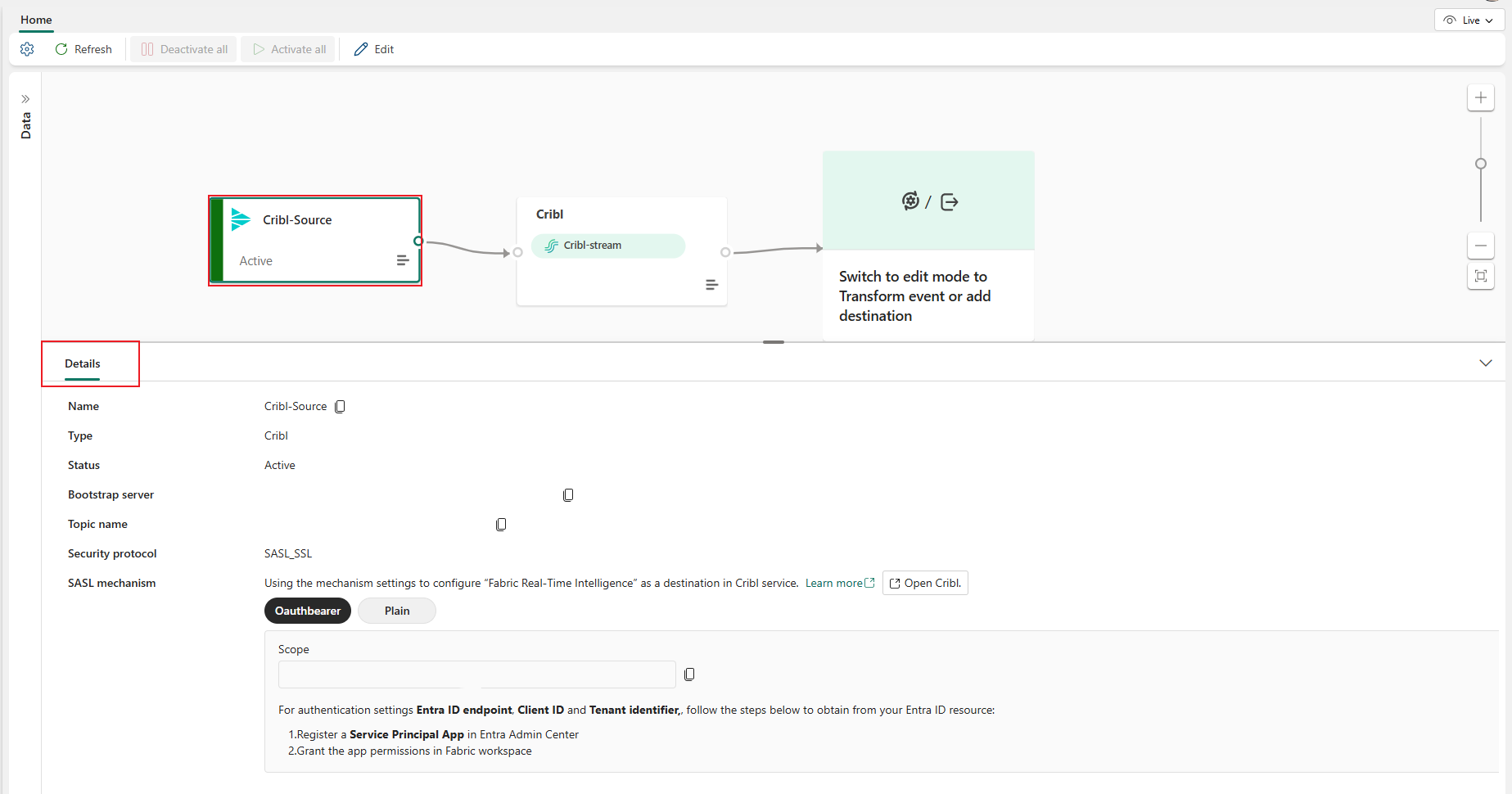Click the Scope input field
The image size is (1512, 794).
476,674
